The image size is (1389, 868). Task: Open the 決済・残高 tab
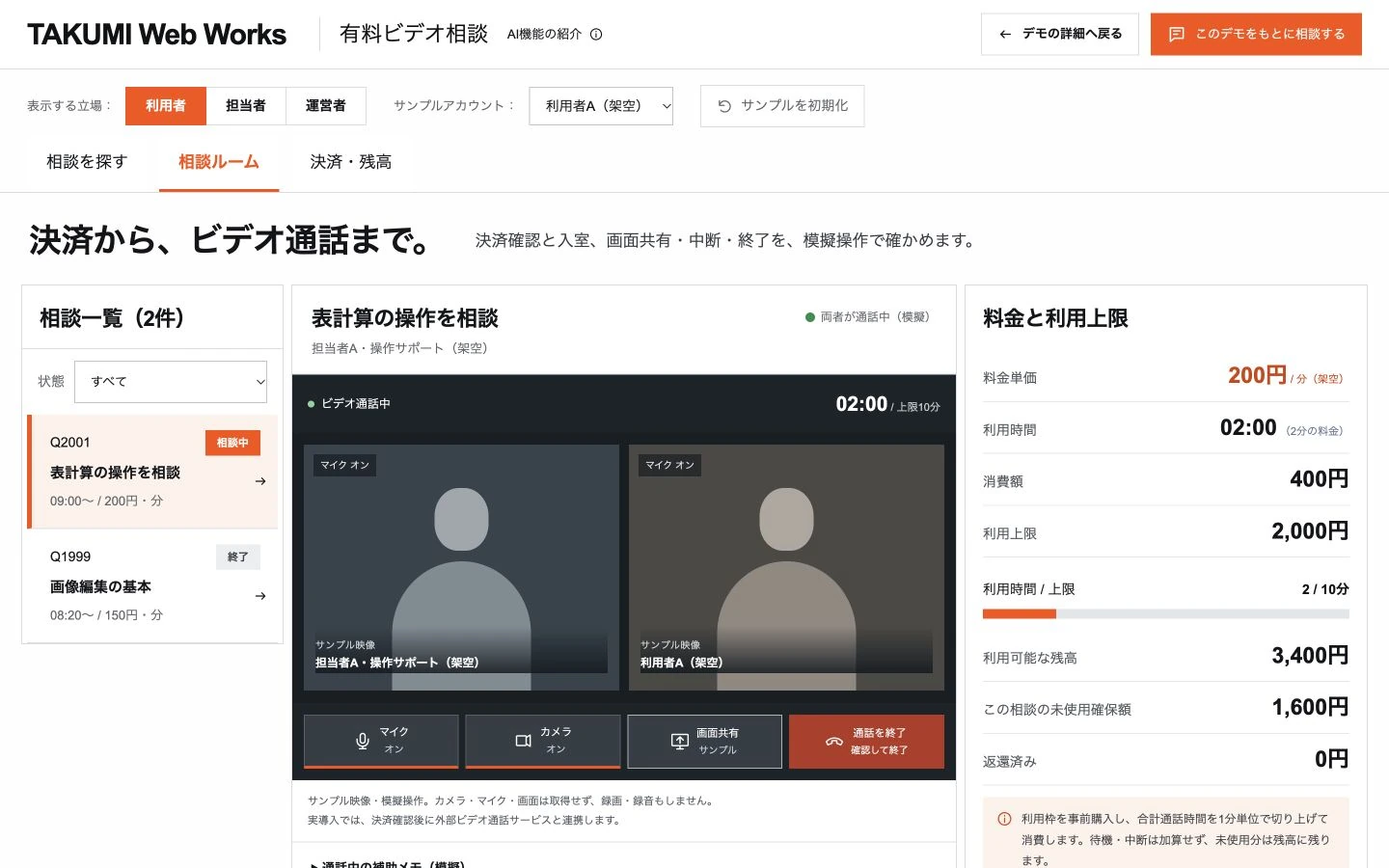point(351,162)
